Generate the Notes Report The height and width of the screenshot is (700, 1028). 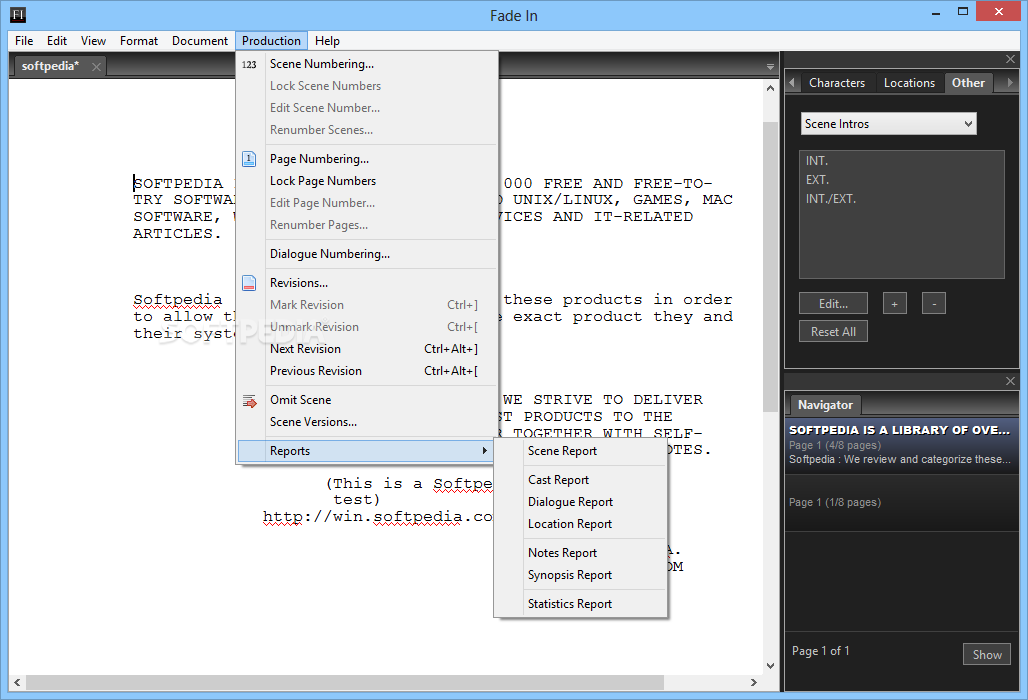581,553
